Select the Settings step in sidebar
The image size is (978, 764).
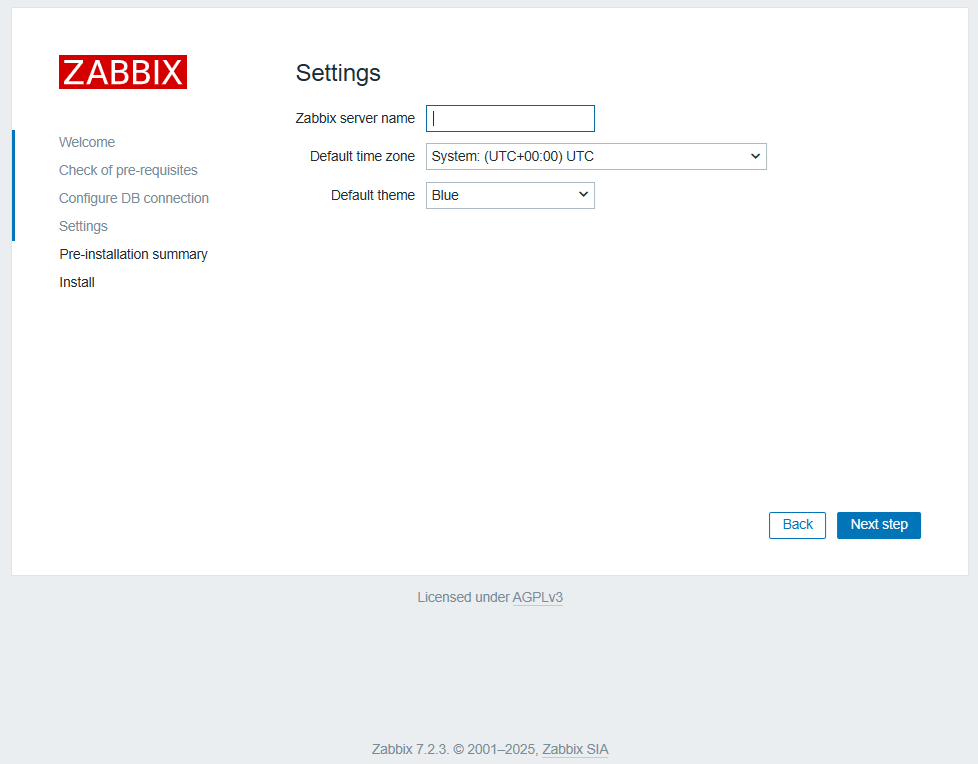click(83, 226)
